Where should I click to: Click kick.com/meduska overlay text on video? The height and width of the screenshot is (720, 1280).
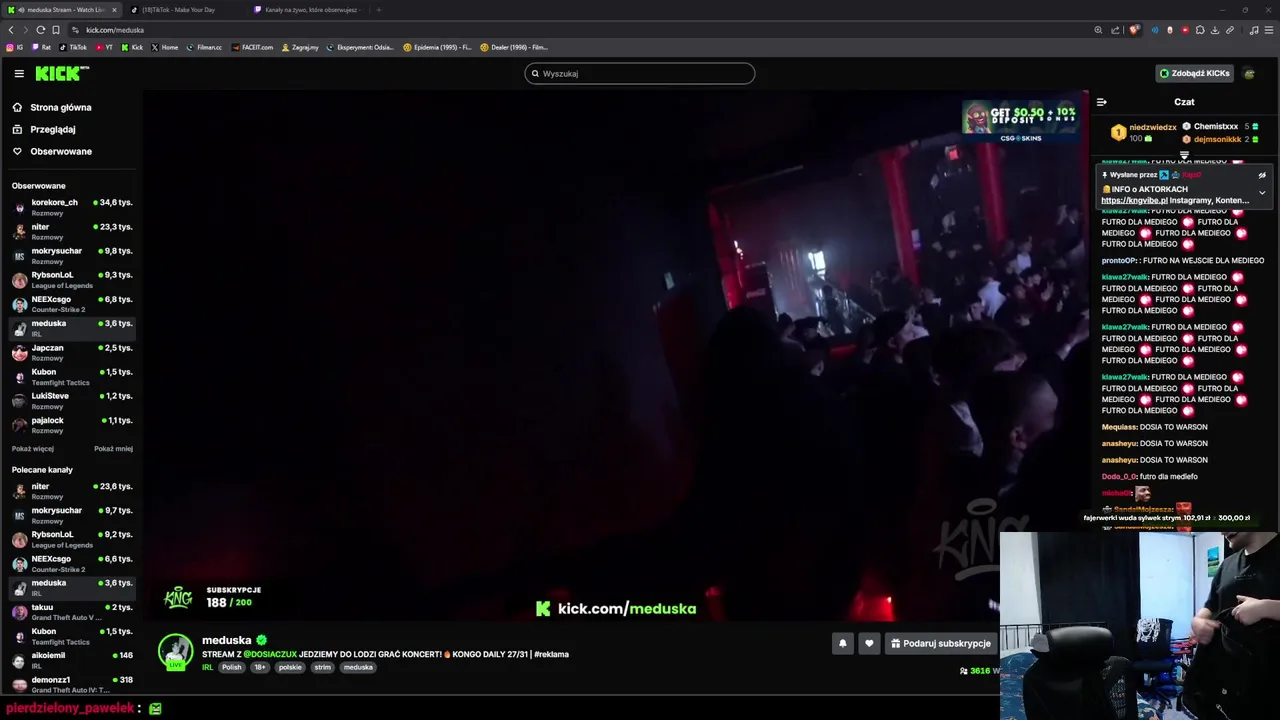tap(616, 608)
